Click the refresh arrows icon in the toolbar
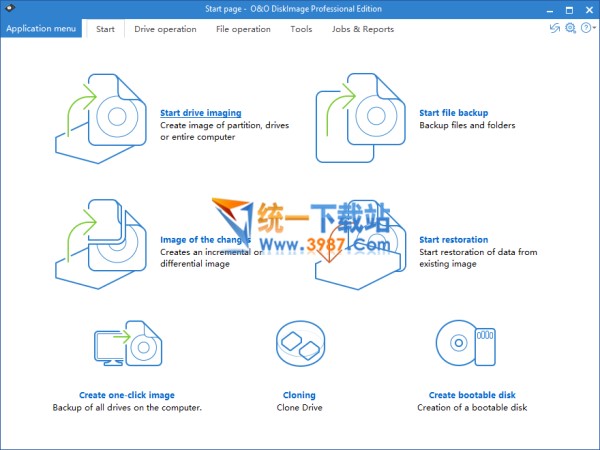Image resolution: width=600 pixels, height=450 pixels. coord(554,29)
